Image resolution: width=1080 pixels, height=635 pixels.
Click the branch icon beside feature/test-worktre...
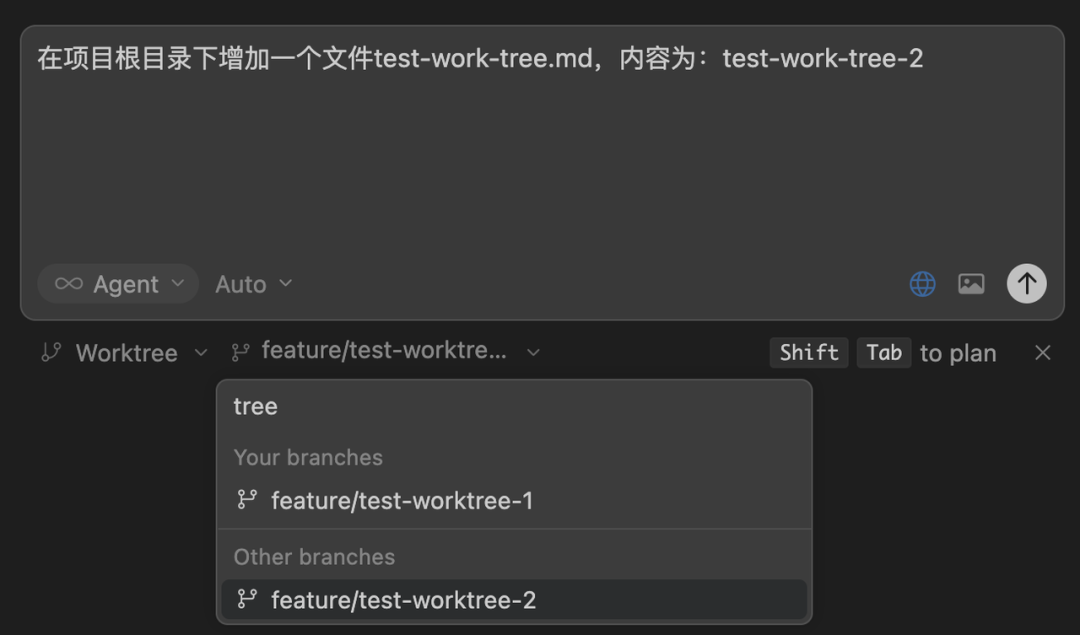(241, 352)
